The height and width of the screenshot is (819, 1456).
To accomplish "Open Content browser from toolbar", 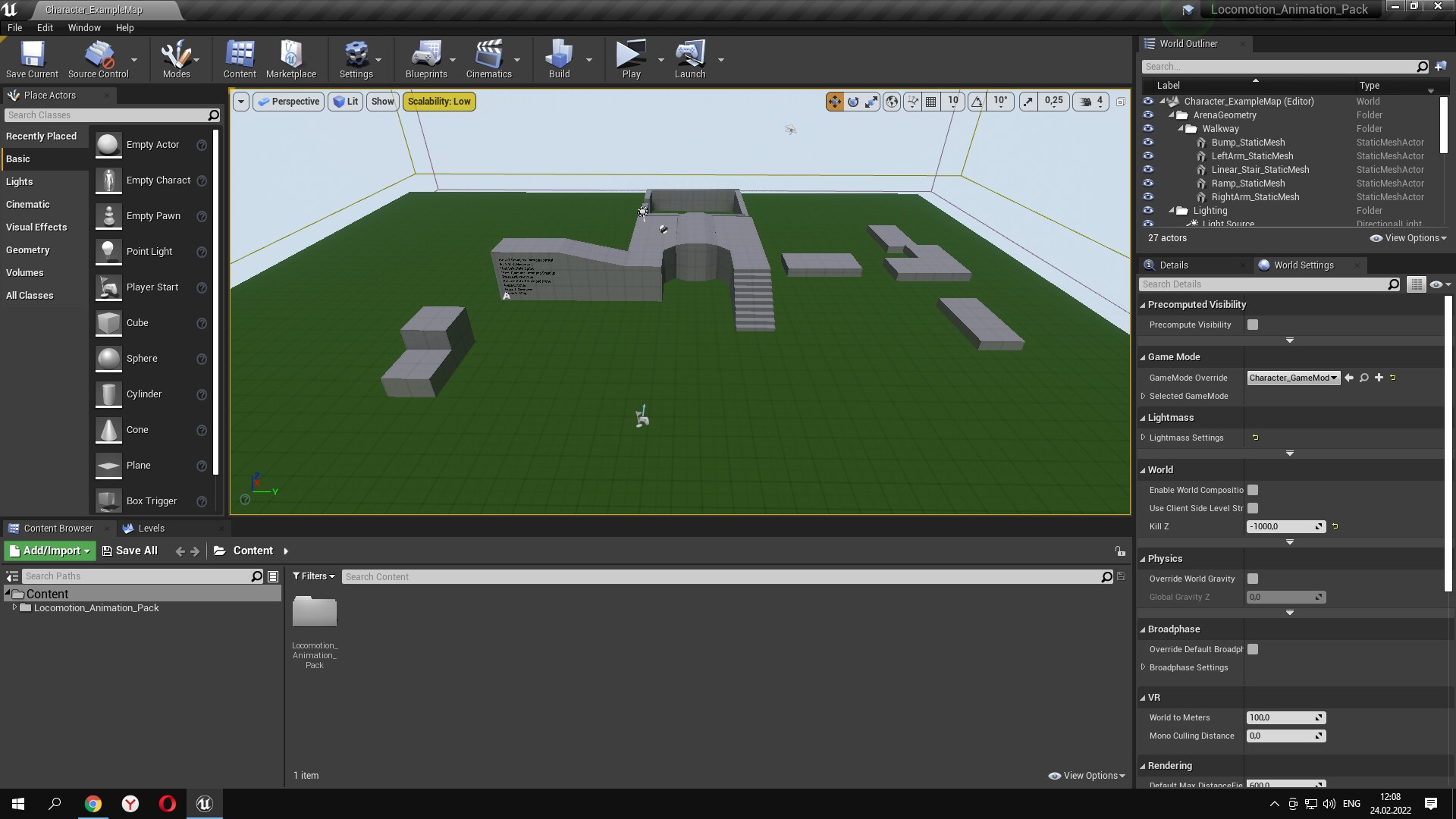I will 240,59.
